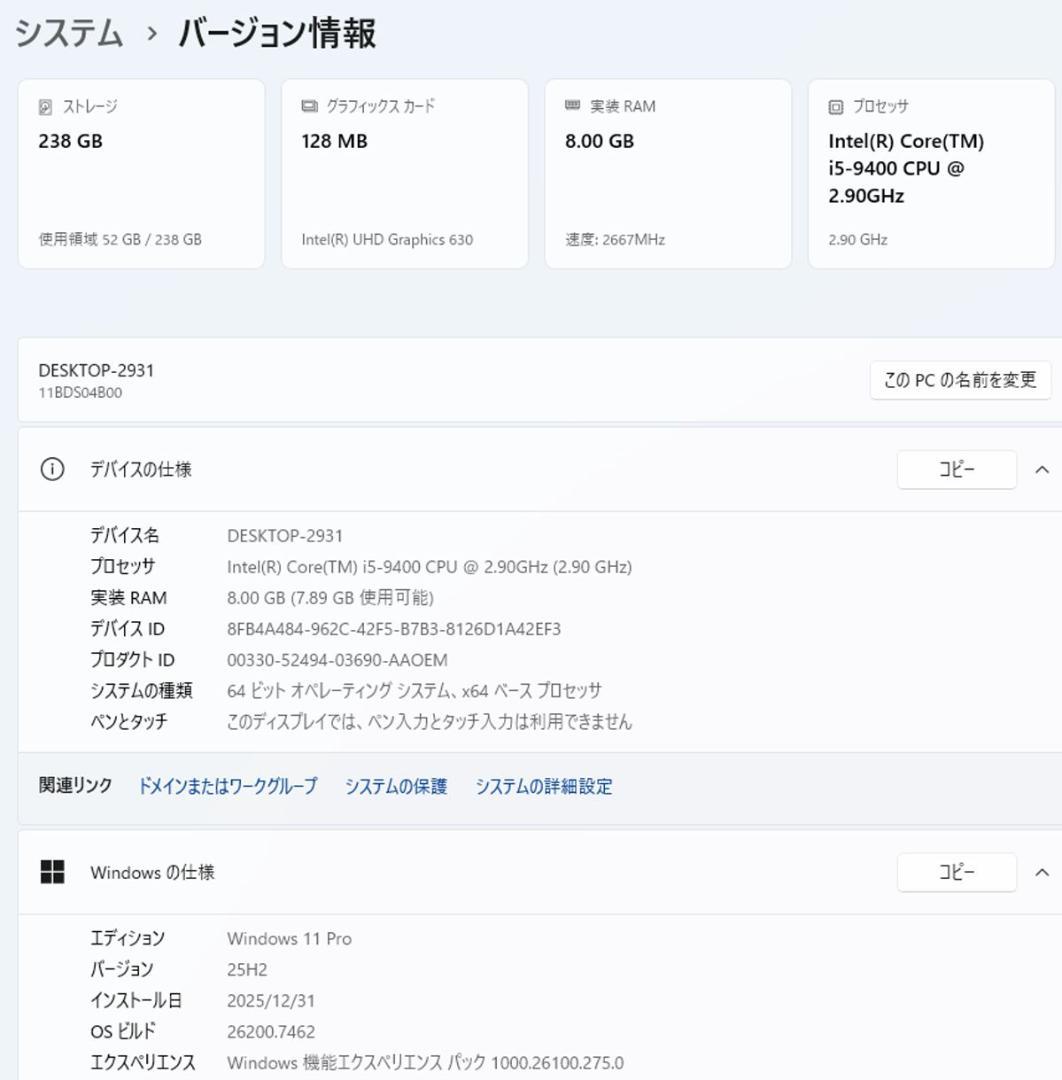The height and width of the screenshot is (1080, 1062).
Task: Click the installed RAM (実装 RAM) keyboard-style icon
Action: click(x=571, y=106)
